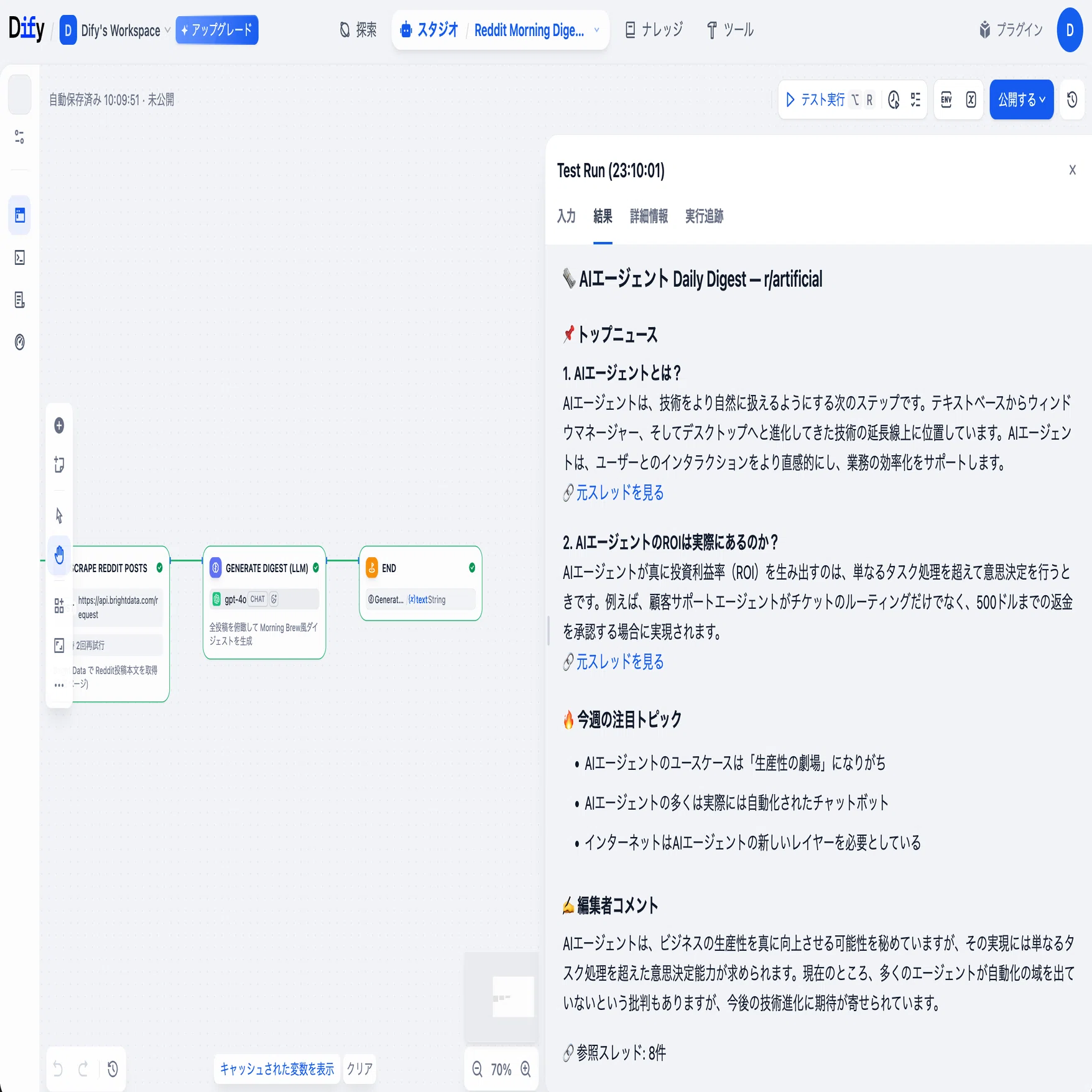The image size is (1092, 1092).
Task: Click the 参照スレッド: 8件 text
Action: click(x=621, y=1052)
